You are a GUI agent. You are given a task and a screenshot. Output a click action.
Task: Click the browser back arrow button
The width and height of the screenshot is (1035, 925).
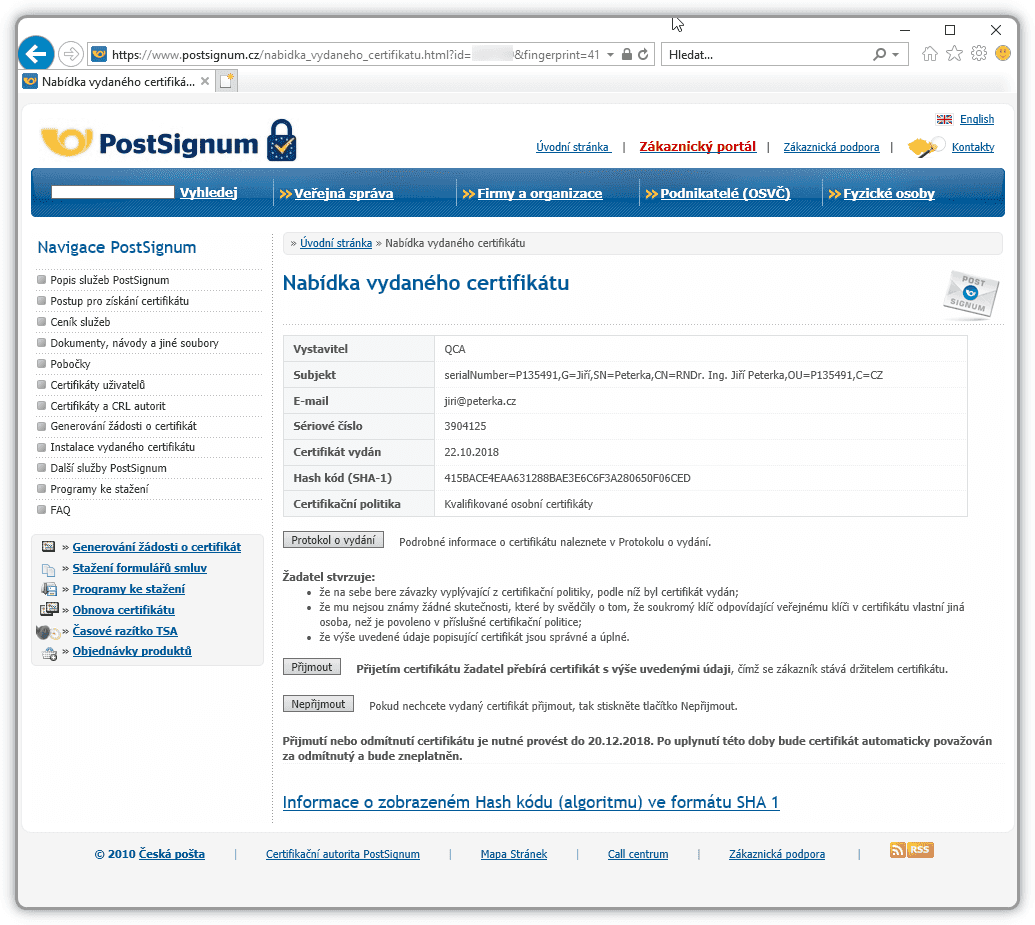tap(36, 53)
